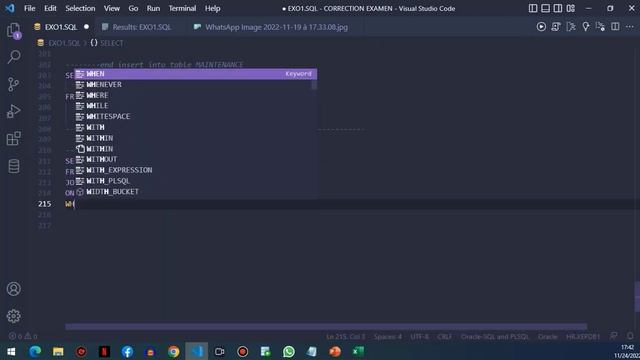Open the Extensions view

click(x=13, y=139)
